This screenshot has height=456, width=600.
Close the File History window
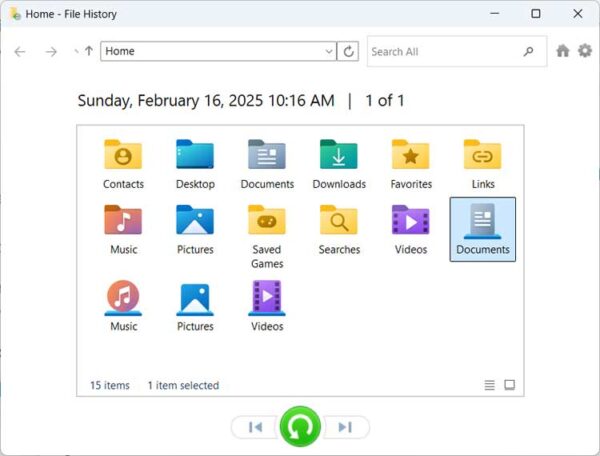tap(577, 13)
